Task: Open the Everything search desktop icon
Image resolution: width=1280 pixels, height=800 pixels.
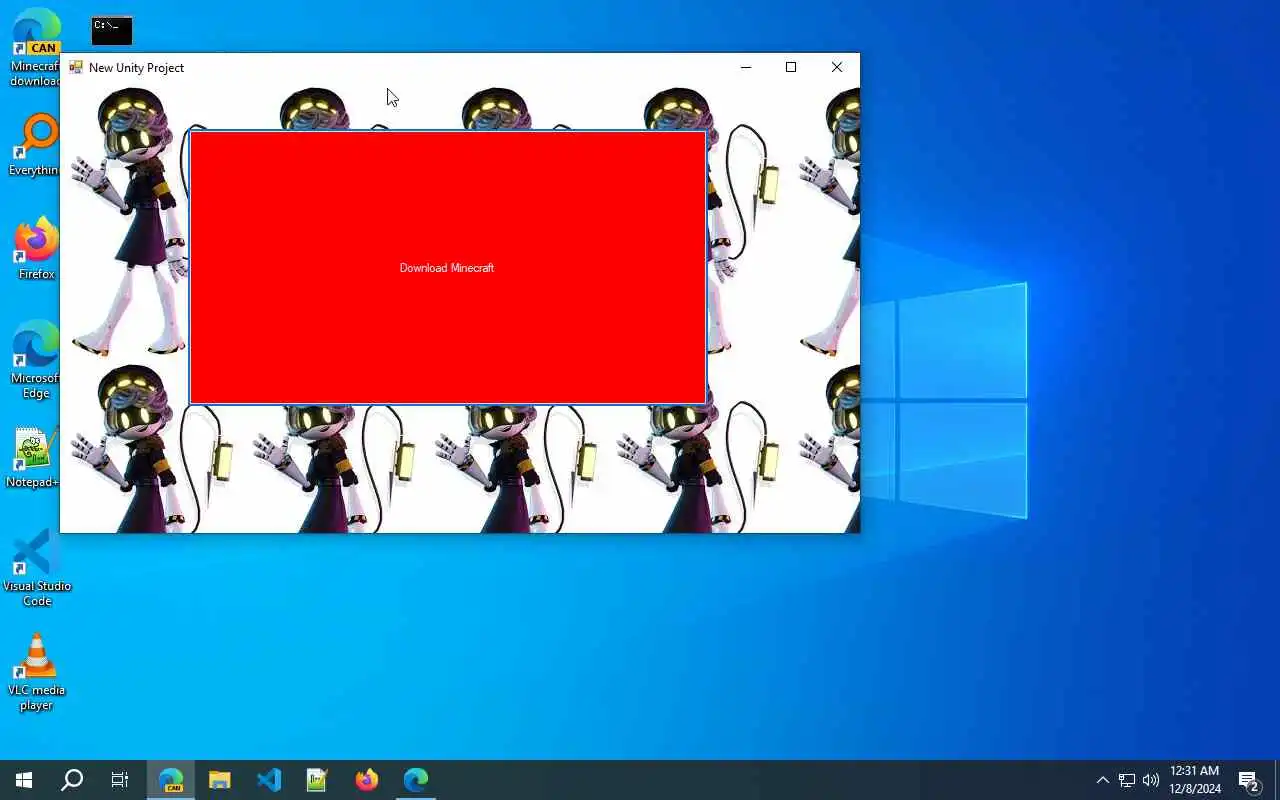Action: (36, 145)
